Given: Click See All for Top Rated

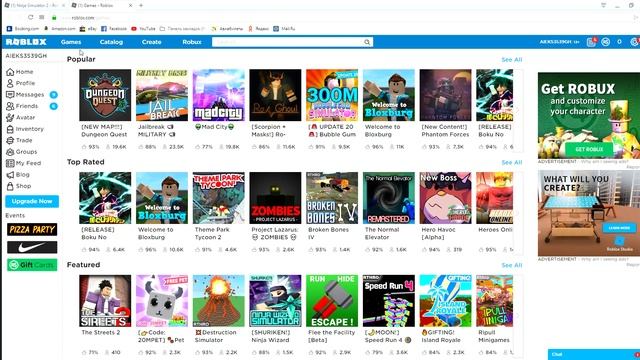Looking at the screenshot, I should tap(512, 162).
